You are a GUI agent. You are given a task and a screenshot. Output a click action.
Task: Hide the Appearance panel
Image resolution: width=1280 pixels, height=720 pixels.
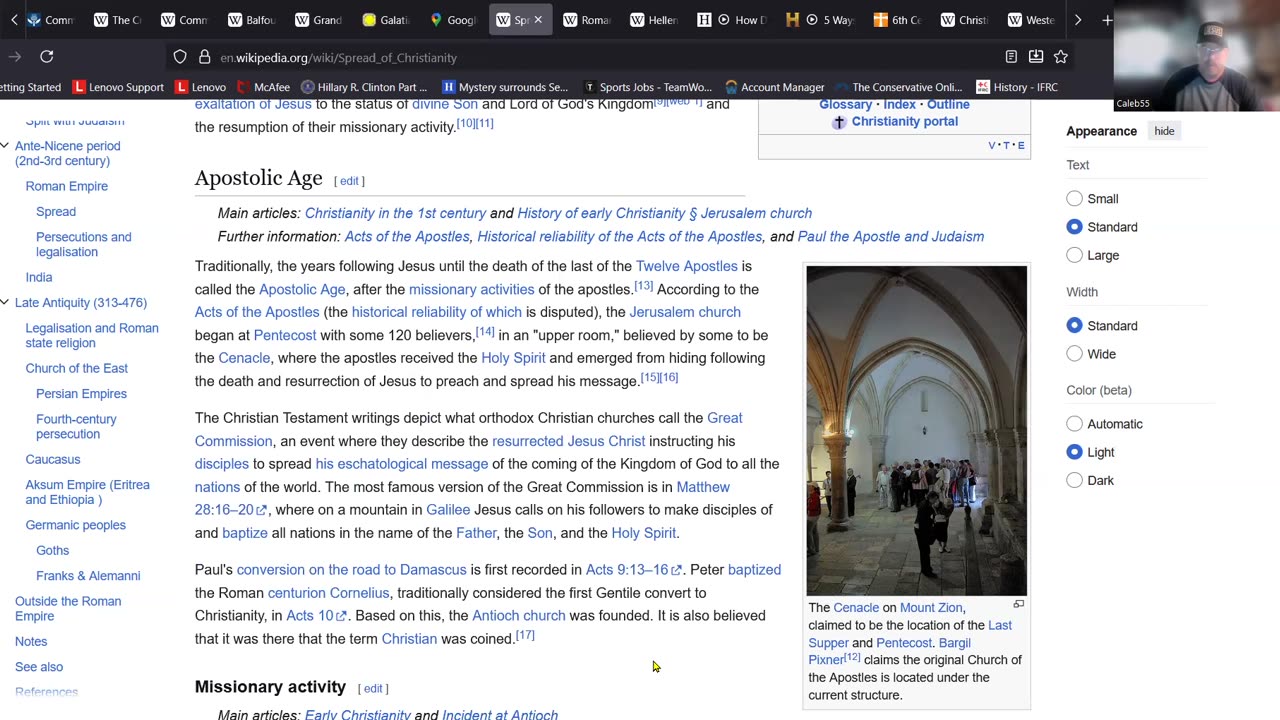click(1164, 131)
